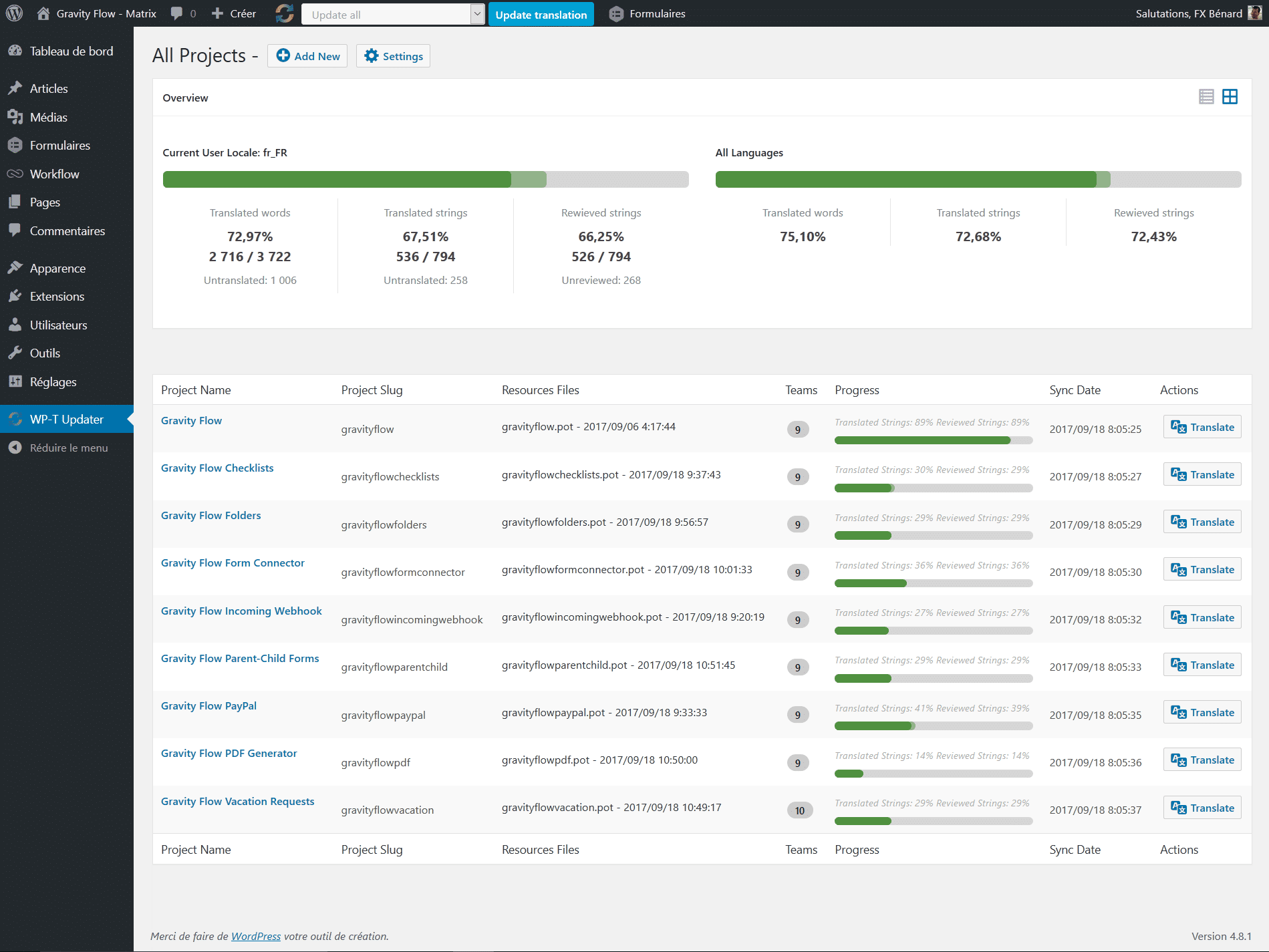Collapse menu with Réduire le menu

[x=67, y=448]
